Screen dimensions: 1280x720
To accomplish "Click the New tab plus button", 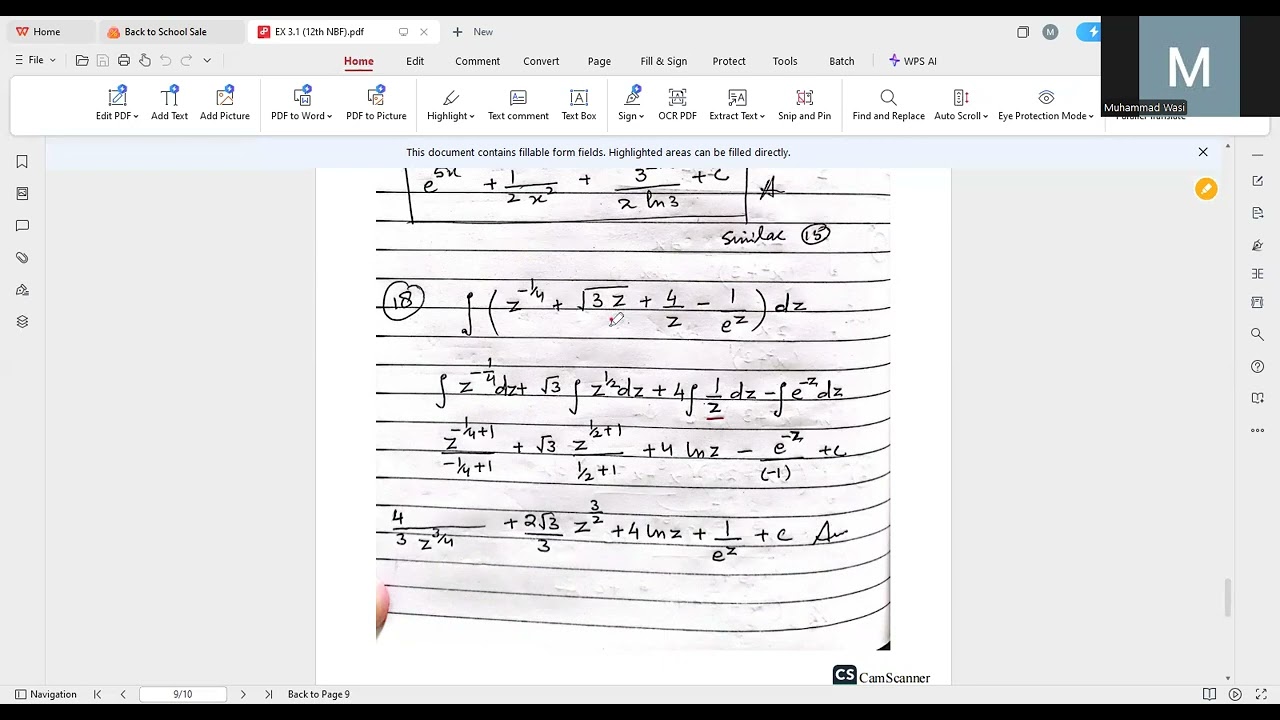I will 457,32.
